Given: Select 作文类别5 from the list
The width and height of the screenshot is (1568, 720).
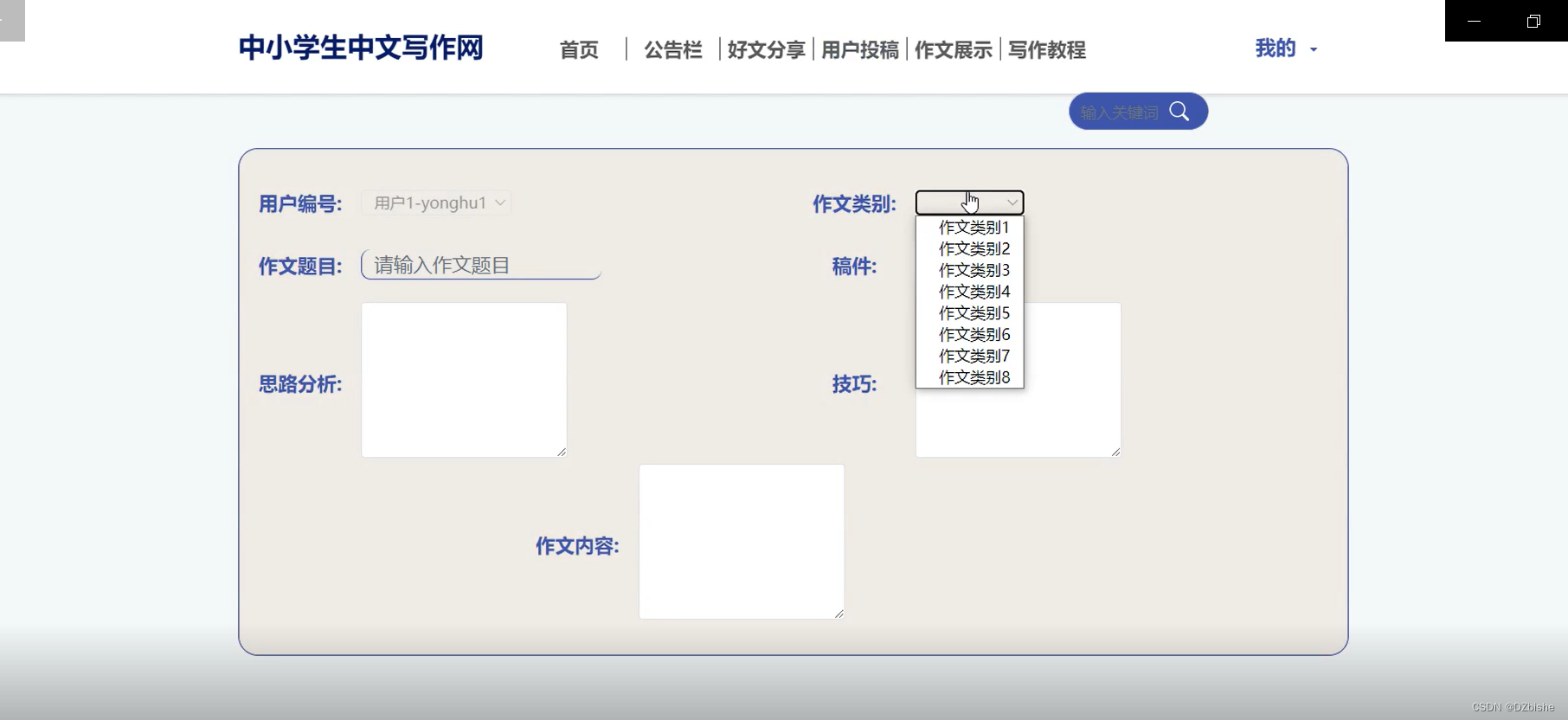Looking at the screenshot, I should click(x=970, y=313).
